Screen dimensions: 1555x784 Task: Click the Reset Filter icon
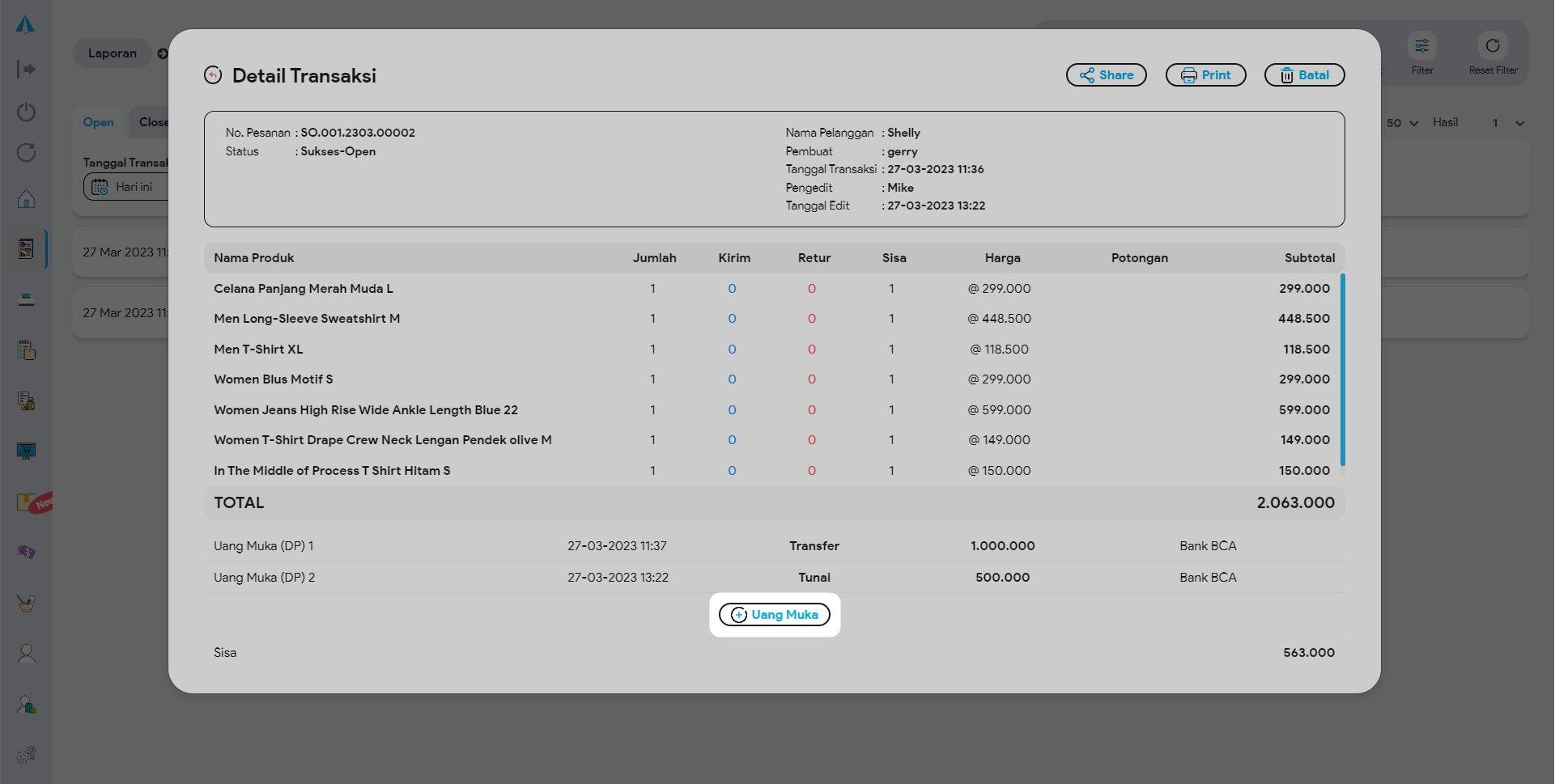click(x=1493, y=47)
